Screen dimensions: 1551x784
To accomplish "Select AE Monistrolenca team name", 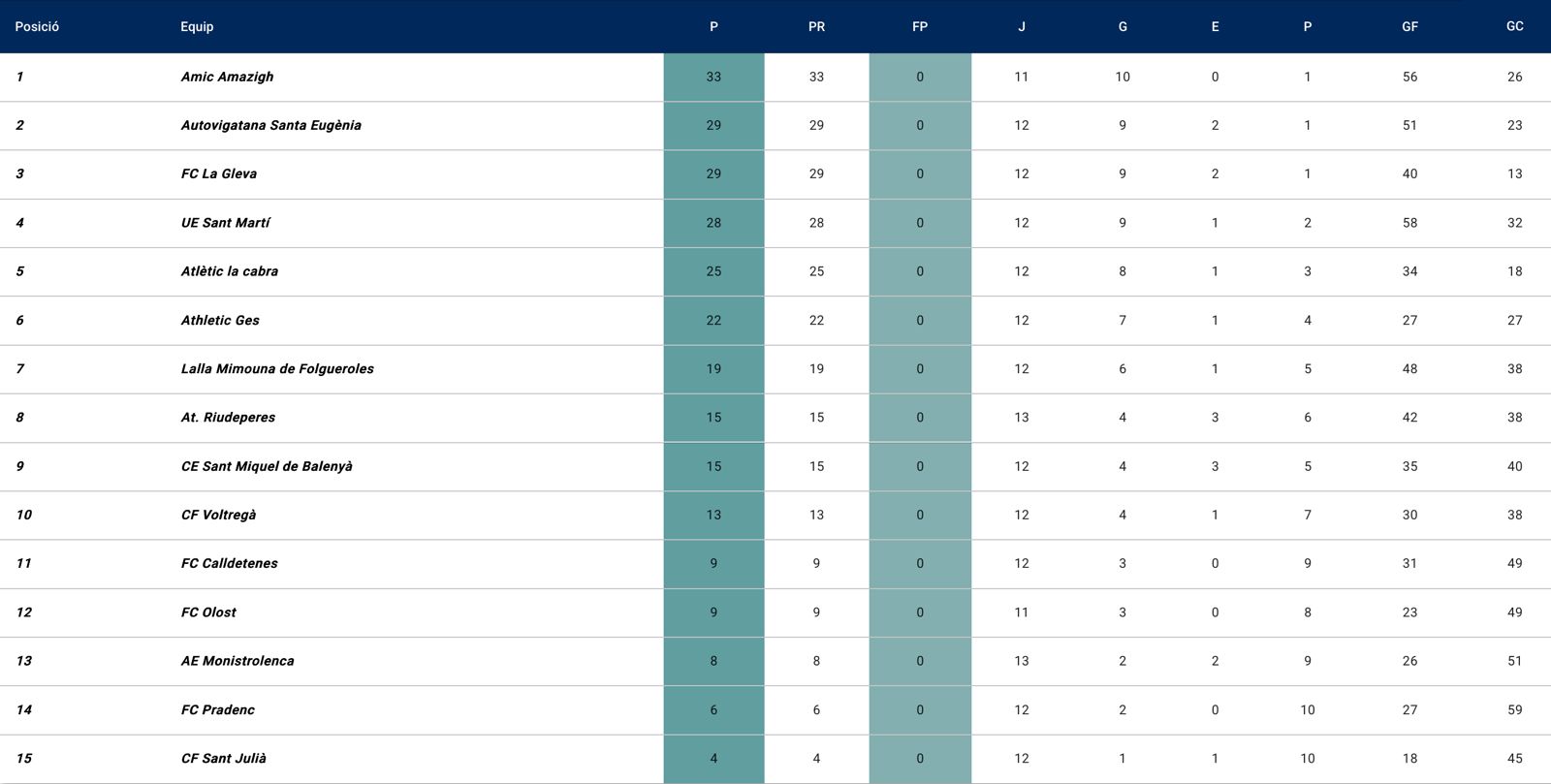I will click(x=237, y=661).
